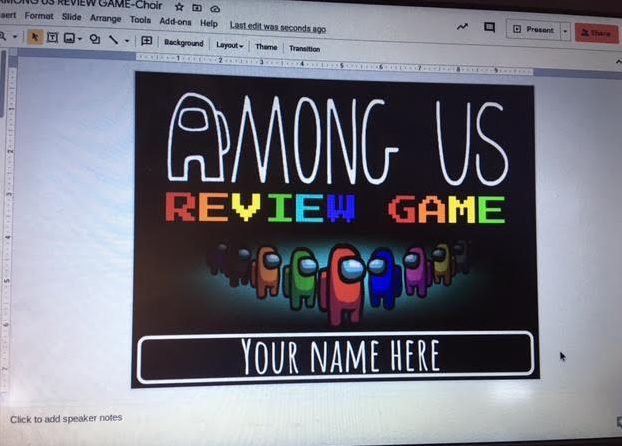Open the activity dashboard trend icon

[462, 27]
